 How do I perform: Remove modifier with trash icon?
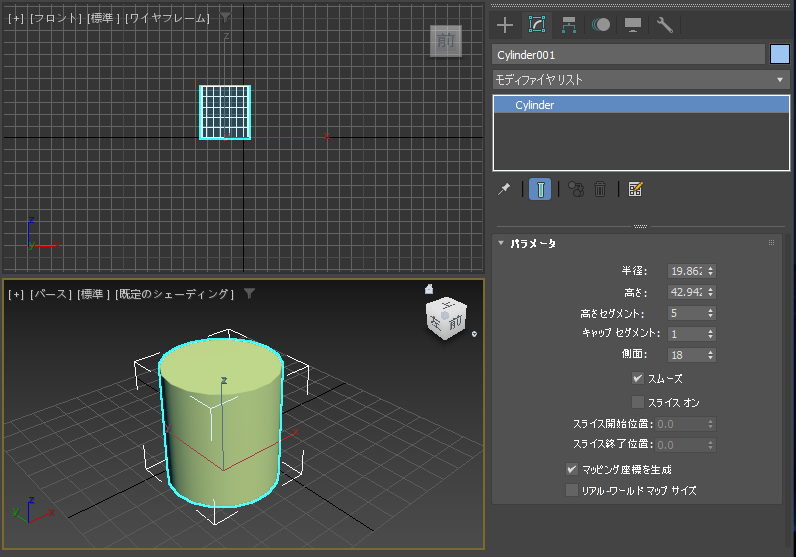pos(600,189)
